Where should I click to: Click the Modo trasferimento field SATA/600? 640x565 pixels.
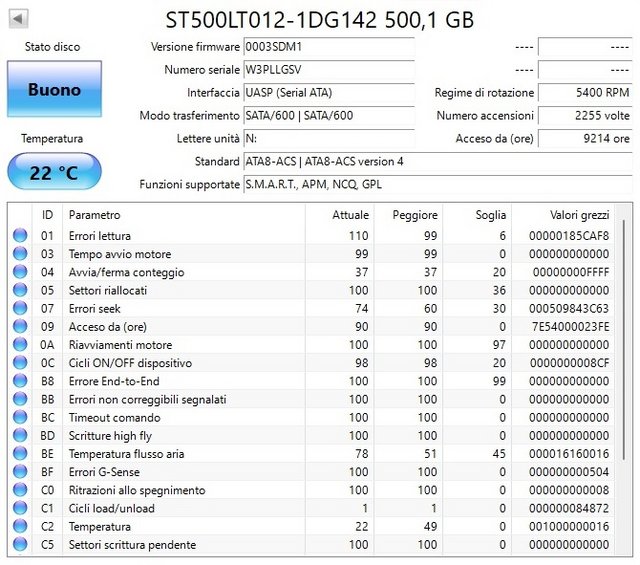(329, 116)
